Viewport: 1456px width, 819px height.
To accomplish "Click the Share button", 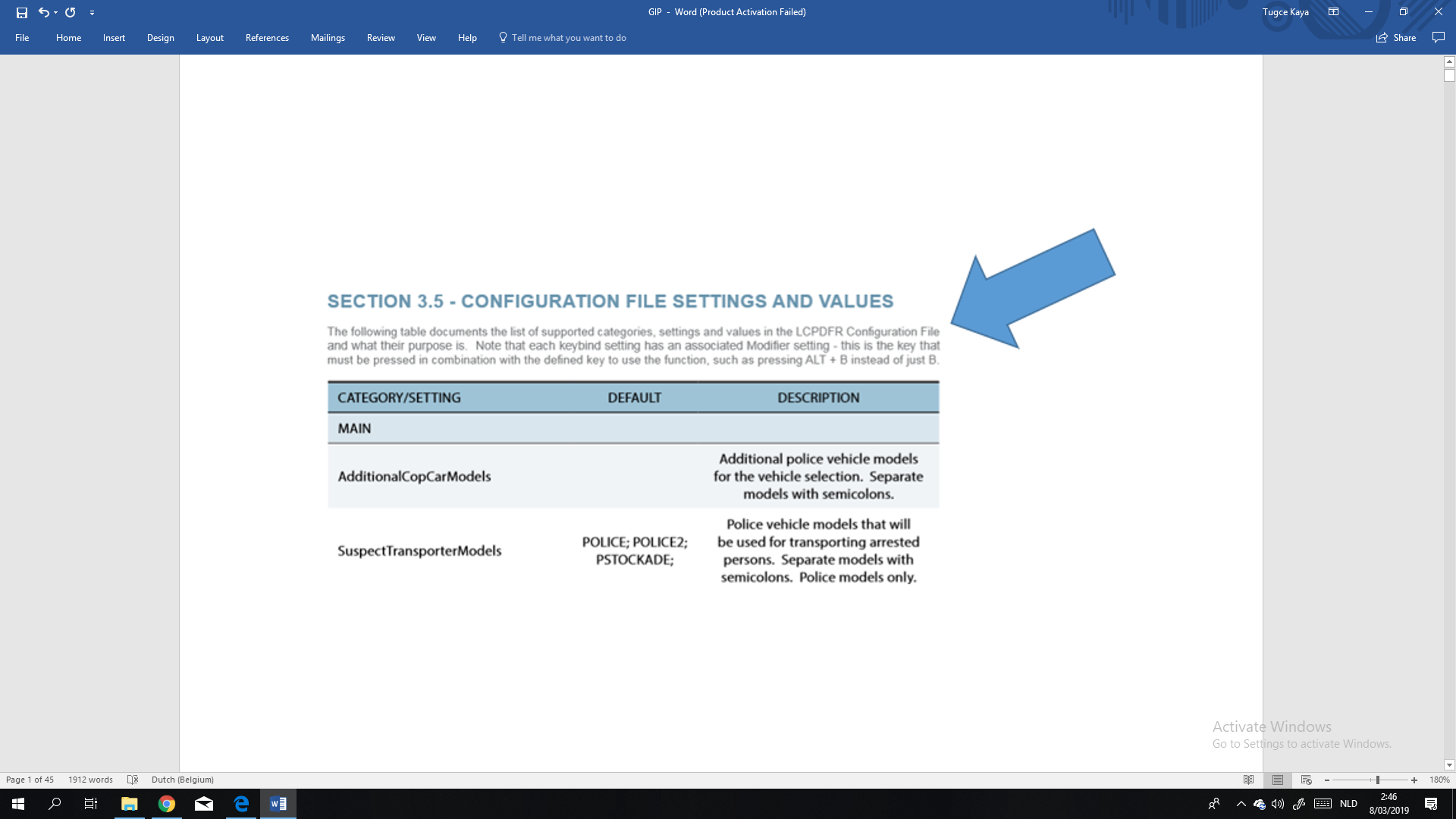I will [1396, 38].
